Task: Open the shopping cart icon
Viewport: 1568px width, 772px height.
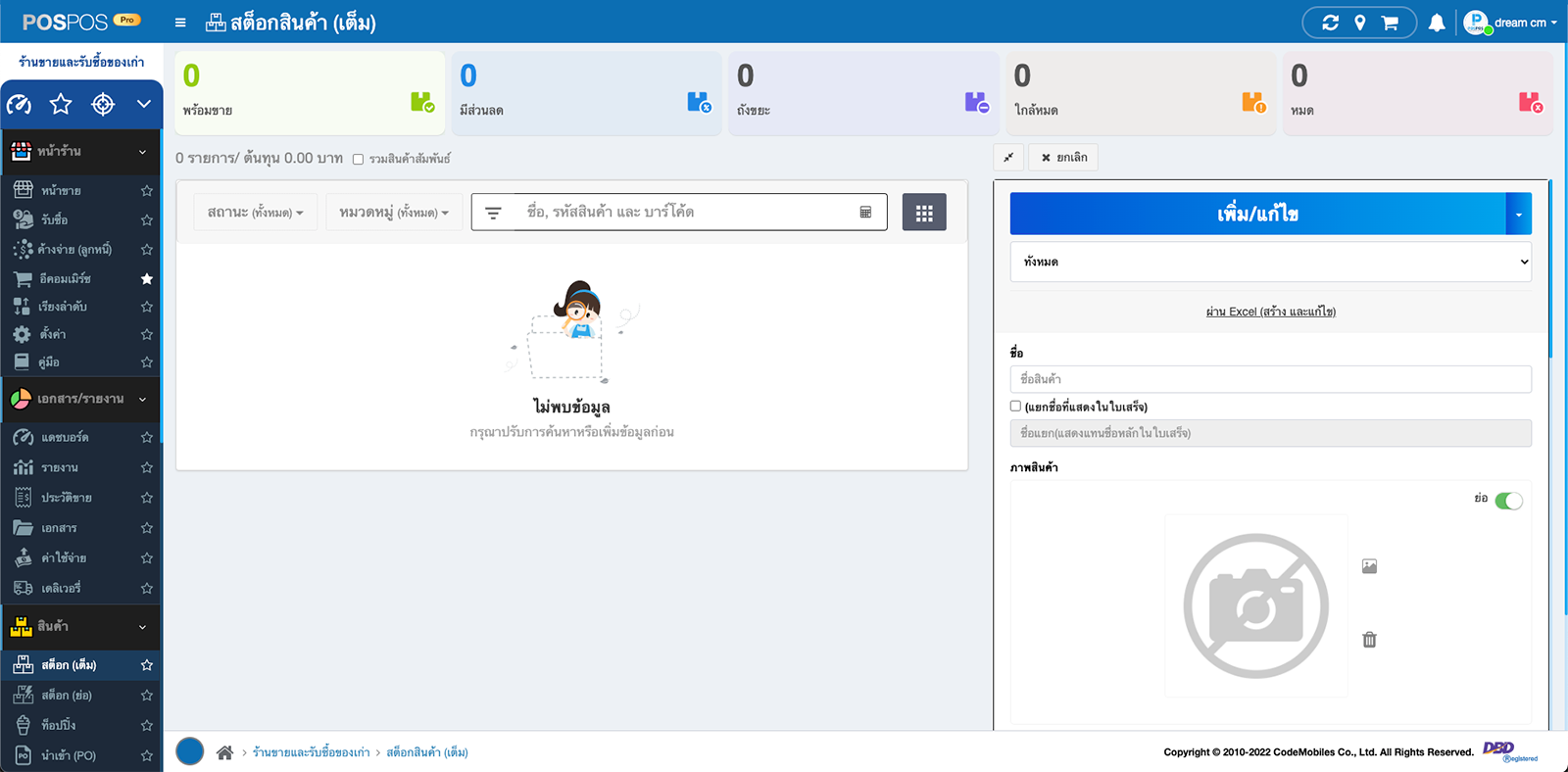Action: point(1390,23)
